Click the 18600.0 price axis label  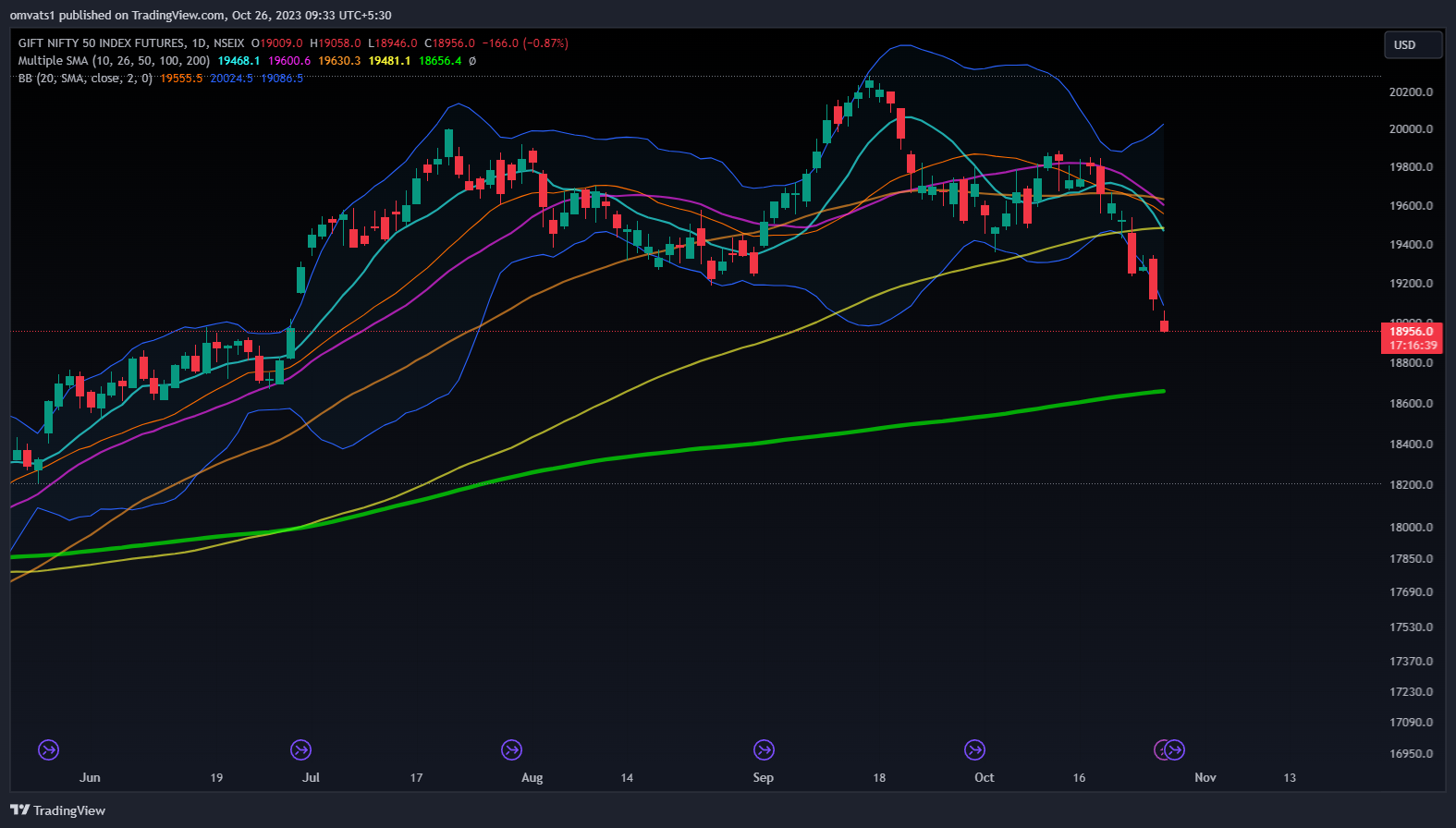click(x=1411, y=404)
